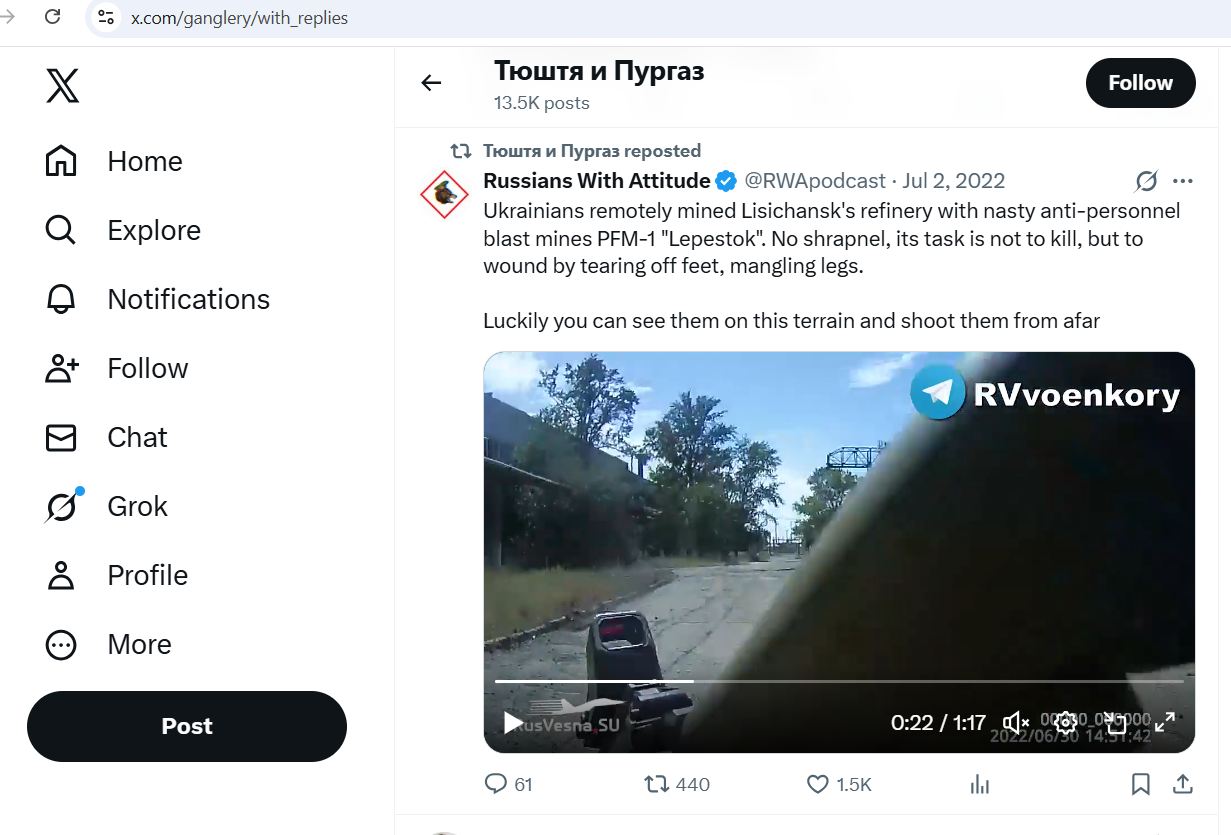Reply to the post via comment icon

[x=496, y=784]
